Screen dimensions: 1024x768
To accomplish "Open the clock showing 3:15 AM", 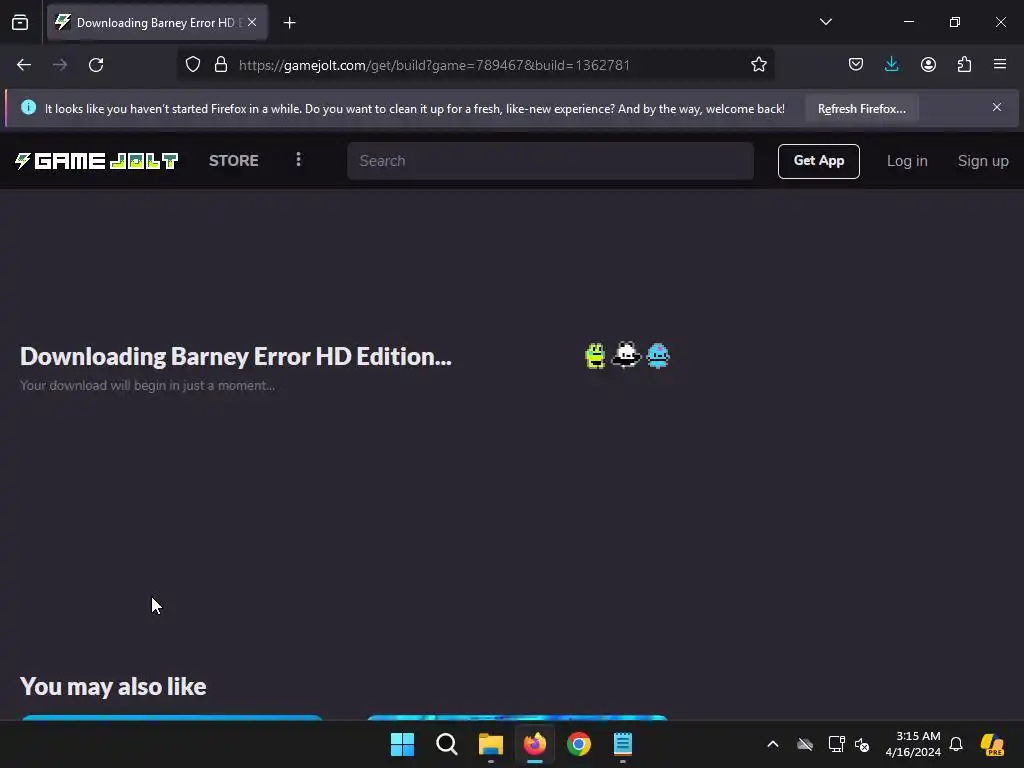I will (x=913, y=744).
